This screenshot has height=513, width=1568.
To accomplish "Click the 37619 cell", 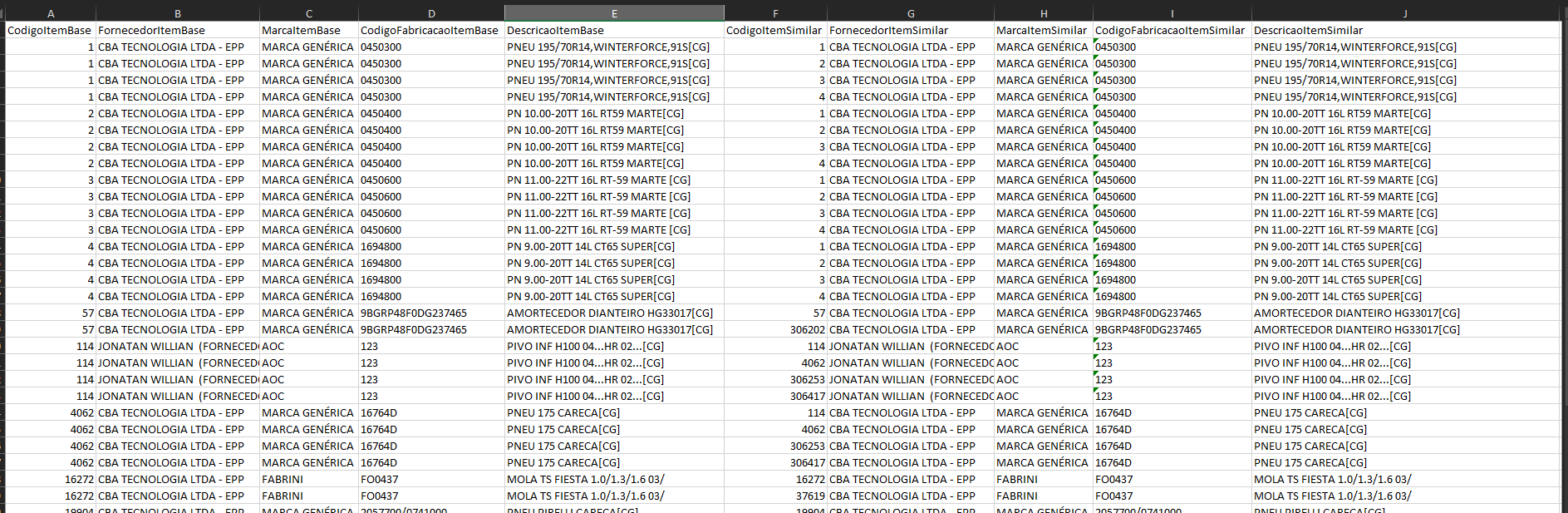I will pos(775,496).
